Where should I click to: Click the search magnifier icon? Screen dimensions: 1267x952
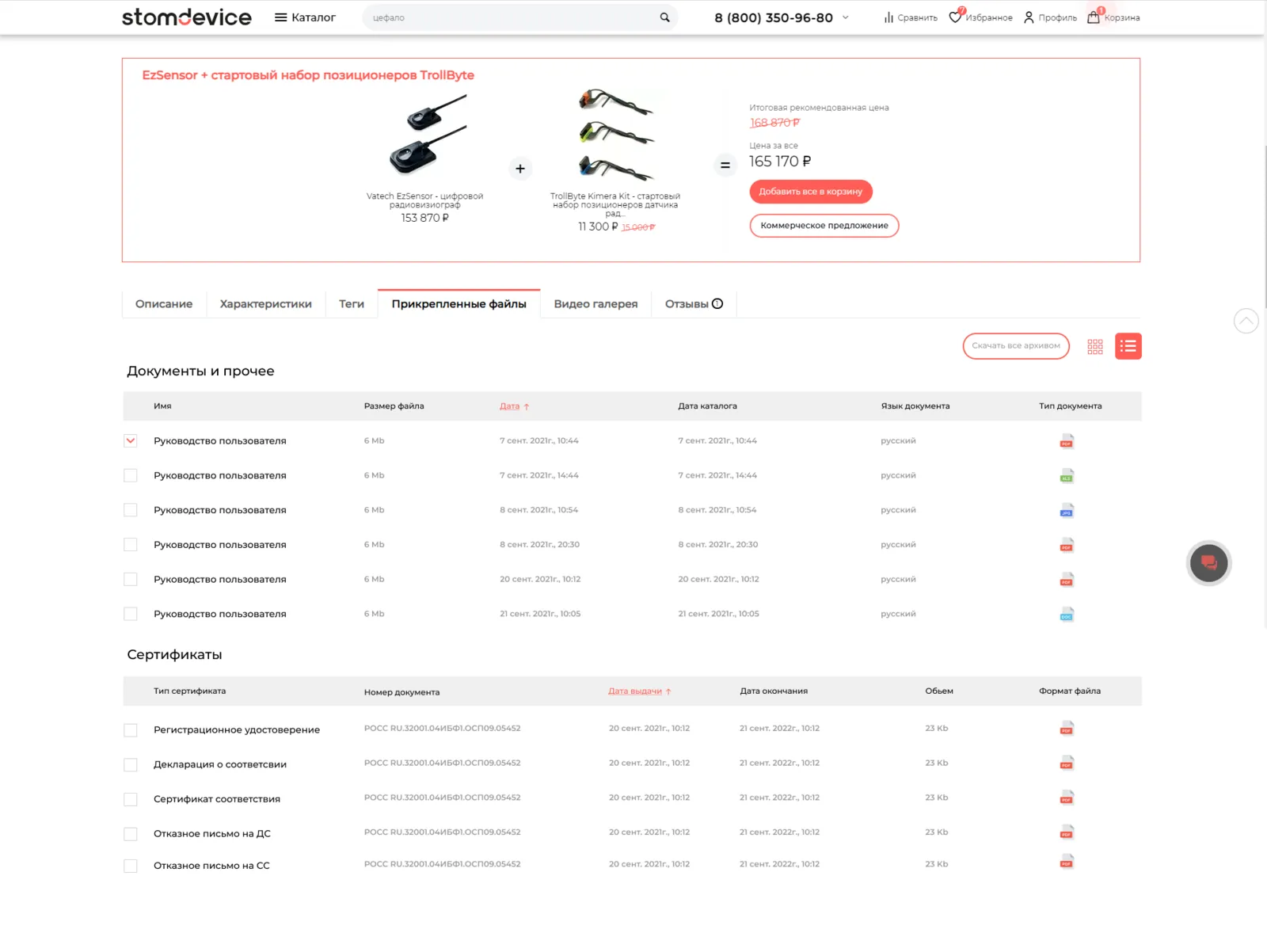[664, 17]
